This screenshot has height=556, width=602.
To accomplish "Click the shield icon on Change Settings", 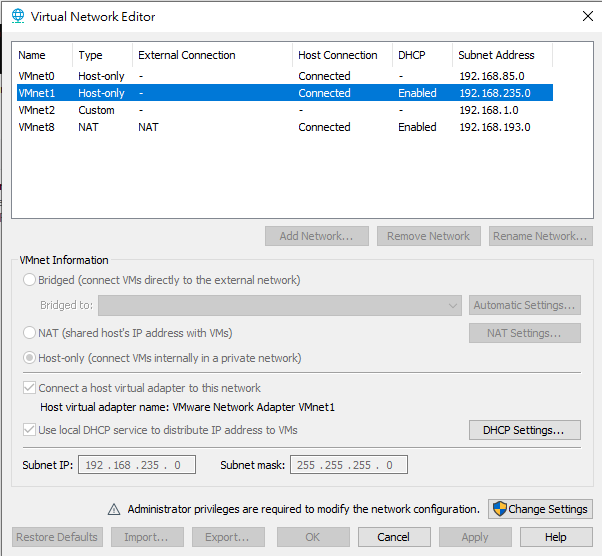I will coord(498,509).
